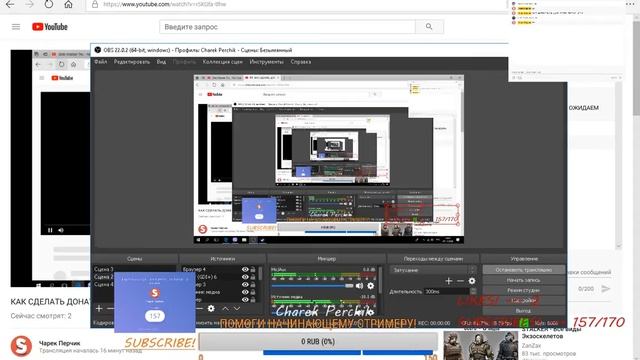Add a new scene transition
640x360 pixels.
tap(449, 281)
